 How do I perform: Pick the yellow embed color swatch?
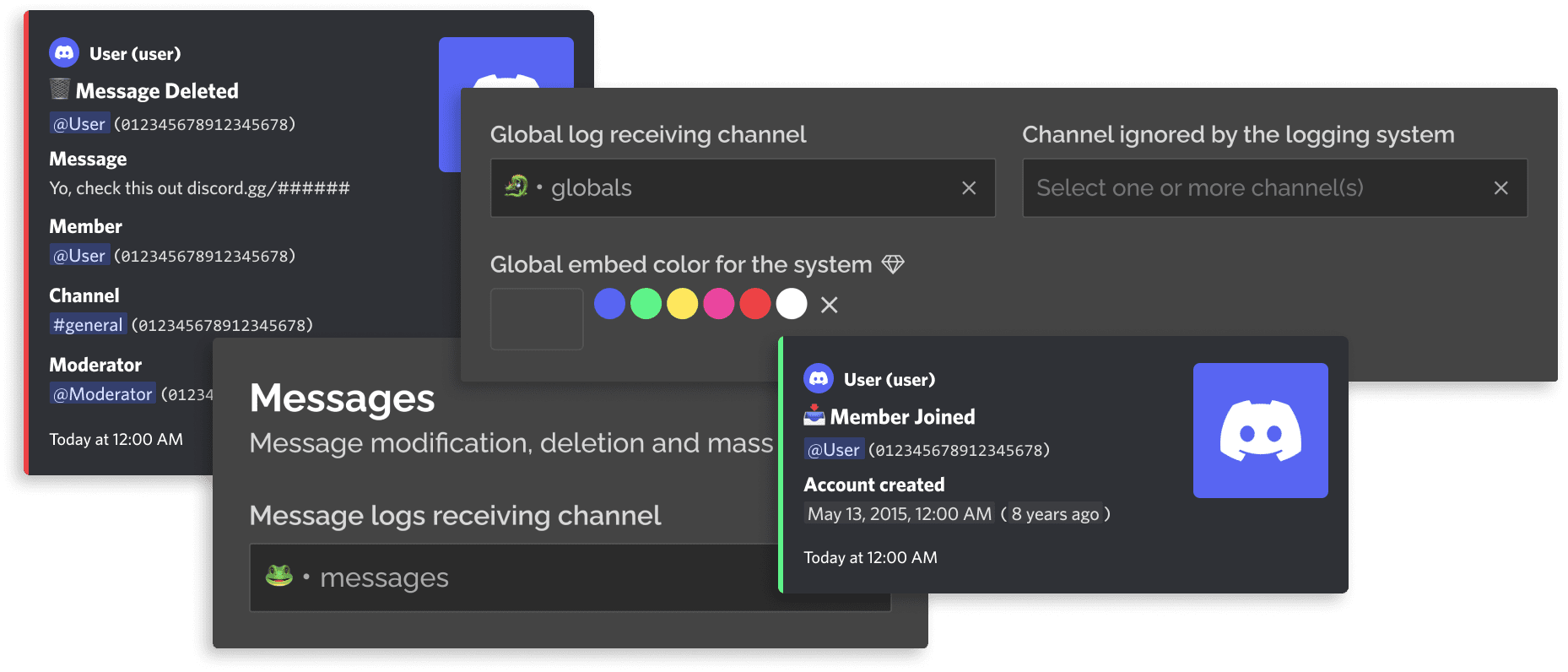click(682, 304)
